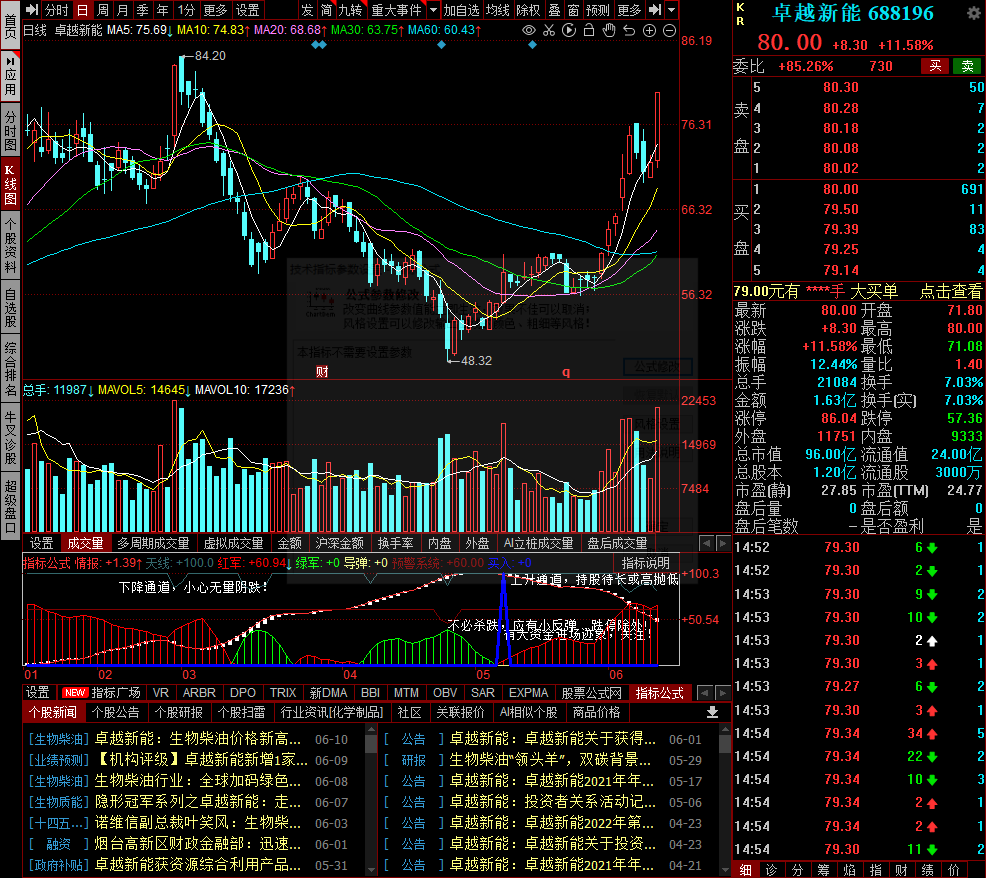
Task: Switch to the 月 monthly period
Action: click(123, 9)
